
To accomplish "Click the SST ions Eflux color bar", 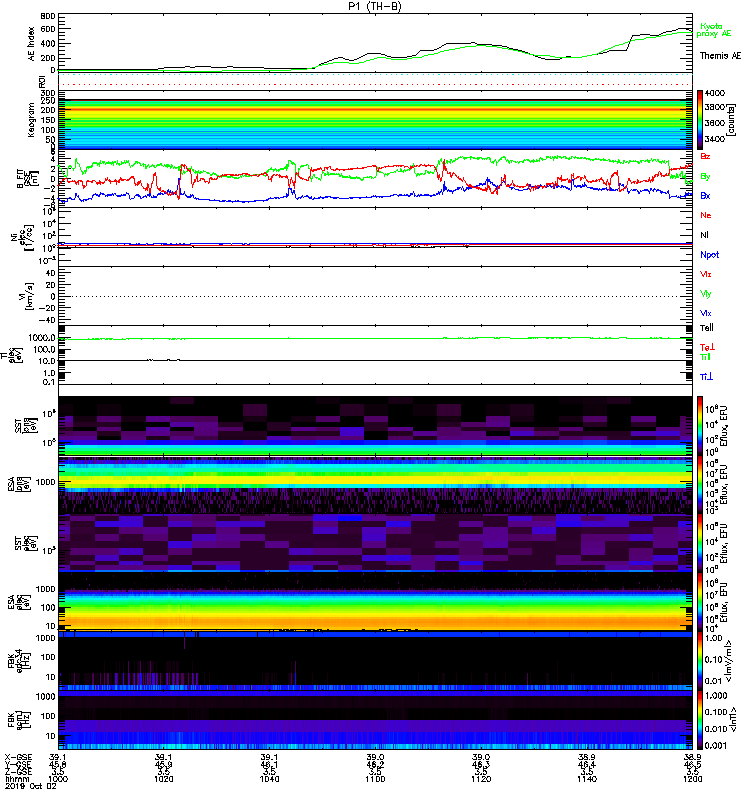I will pos(700,426).
